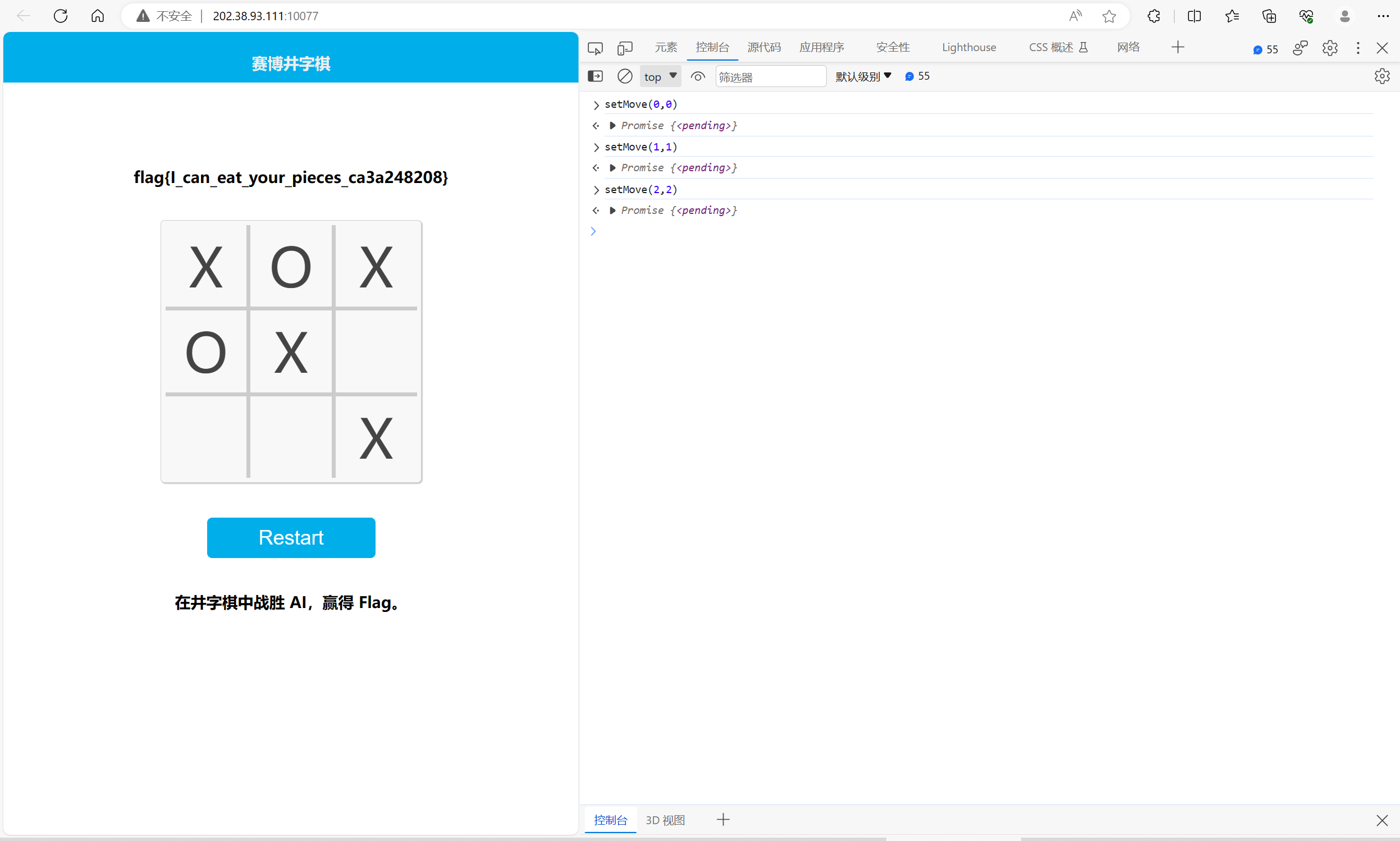The height and width of the screenshot is (841, 1400).
Task: Click the 元素 tab in DevTools
Action: tap(663, 46)
